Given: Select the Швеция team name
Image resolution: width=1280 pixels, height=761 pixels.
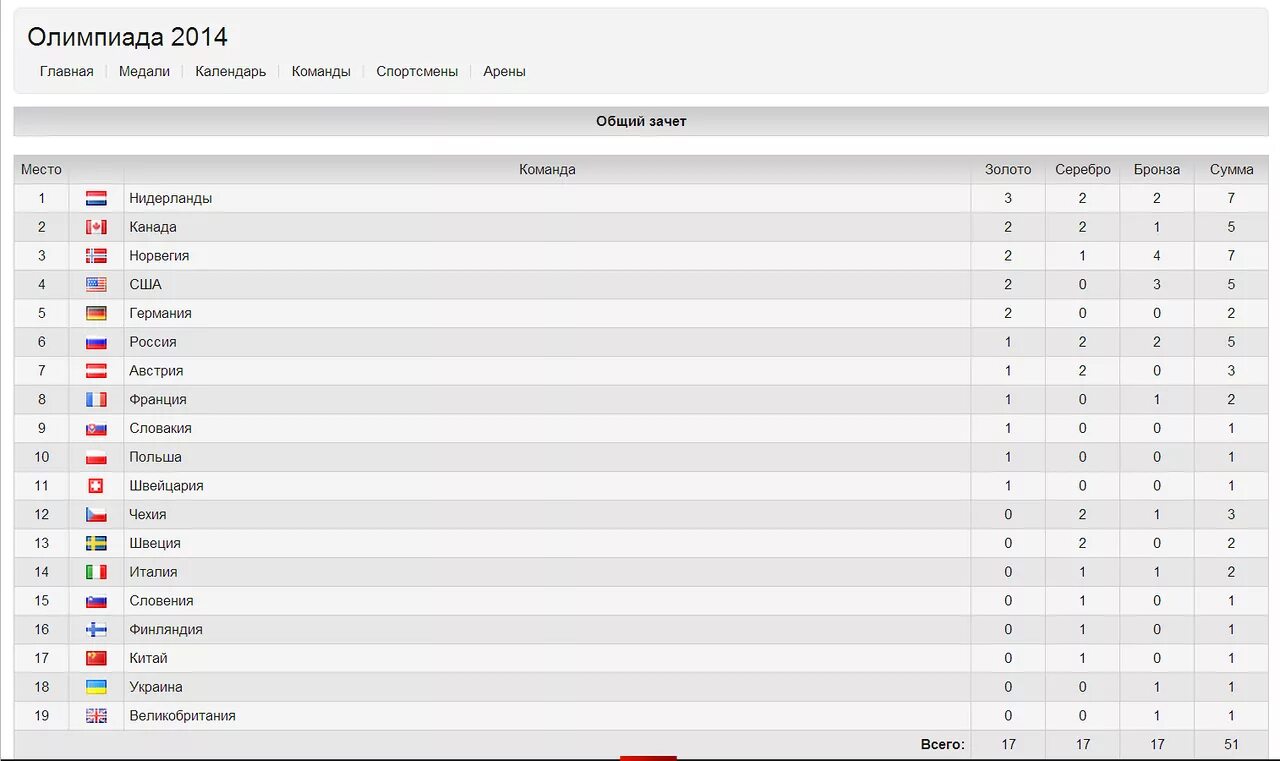Looking at the screenshot, I should [x=155, y=543].
